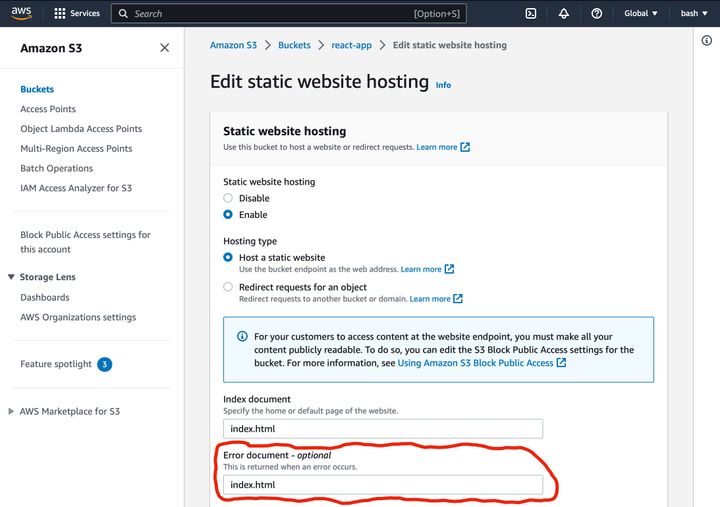Choose Redirect requests for an object

tap(228, 287)
